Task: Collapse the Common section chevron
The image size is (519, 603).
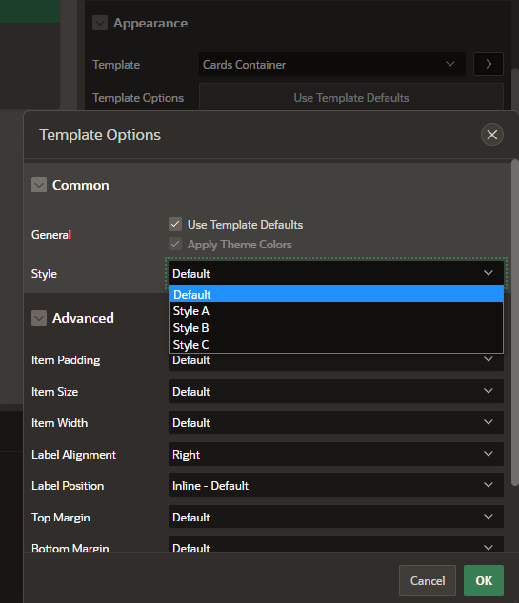Action: pyautogui.click(x=39, y=185)
